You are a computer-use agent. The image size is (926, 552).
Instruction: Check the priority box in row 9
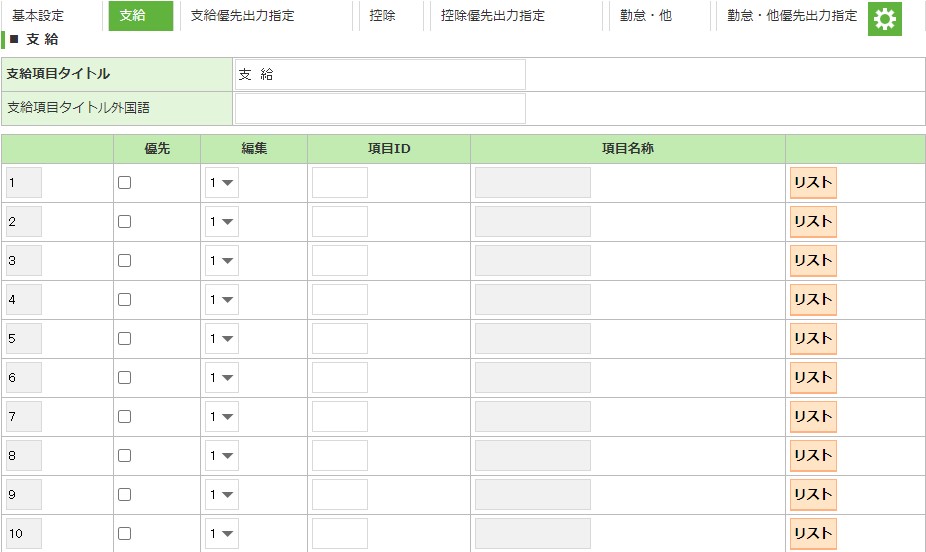pyautogui.click(x=124, y=495)
